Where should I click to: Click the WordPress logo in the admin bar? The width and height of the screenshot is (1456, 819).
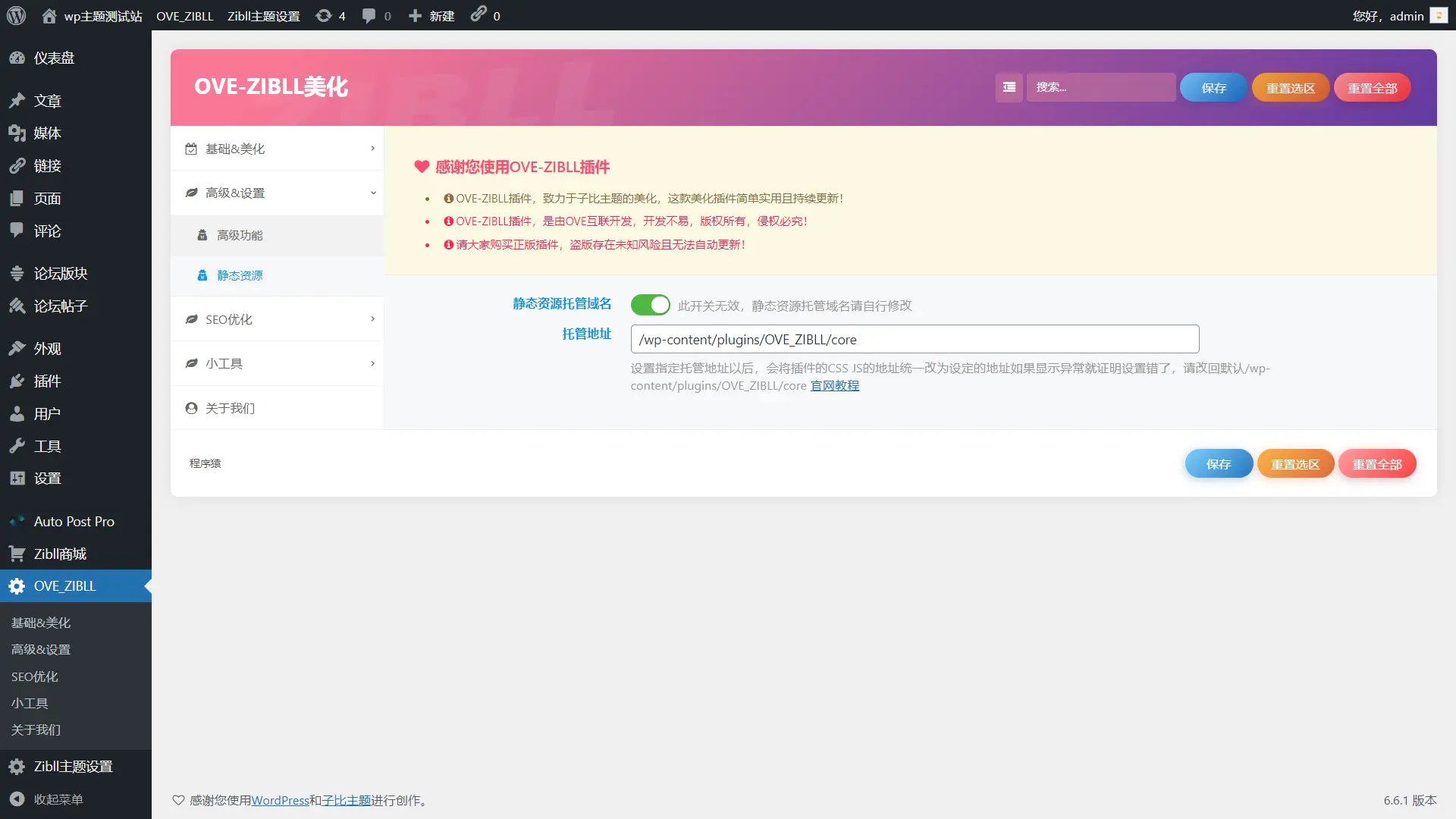16,15
